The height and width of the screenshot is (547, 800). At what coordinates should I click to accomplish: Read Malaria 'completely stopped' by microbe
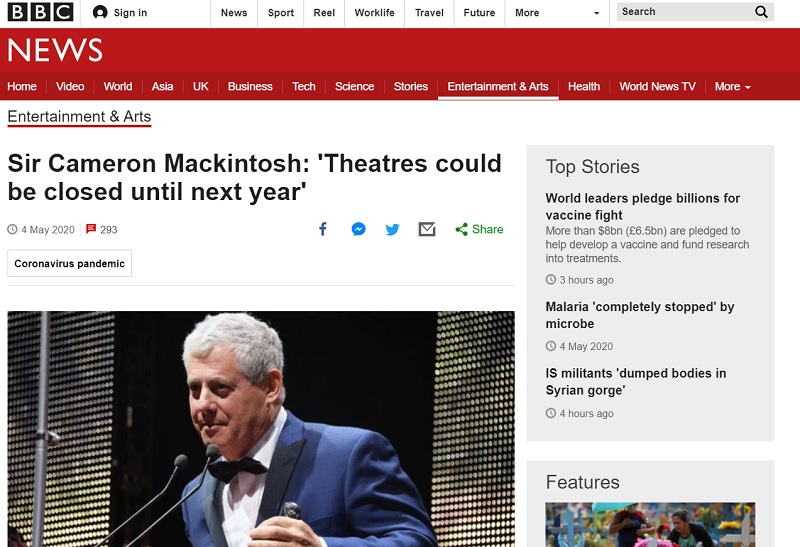tap(639, 315)
